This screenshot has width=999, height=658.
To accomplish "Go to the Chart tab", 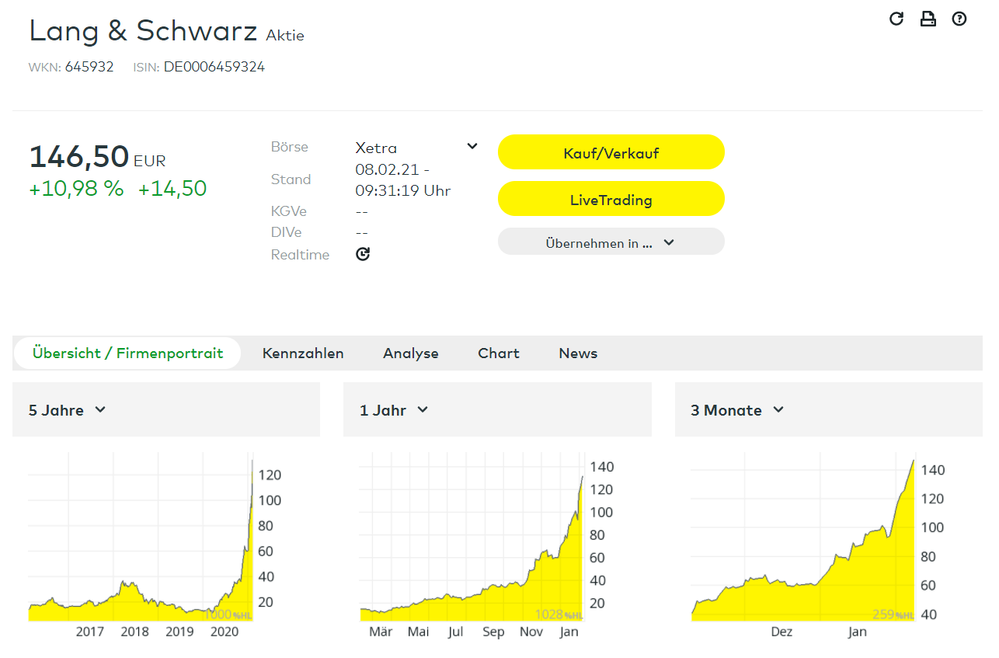I will point(498,353).
